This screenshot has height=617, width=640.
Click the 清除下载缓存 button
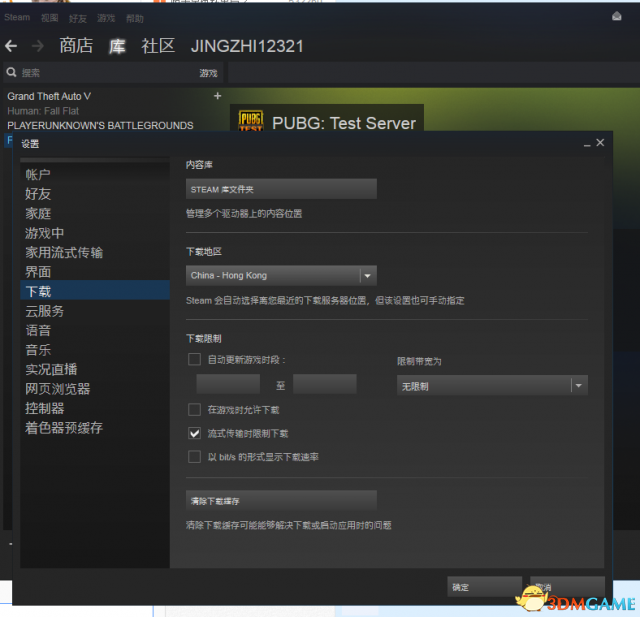click(281, 500)
